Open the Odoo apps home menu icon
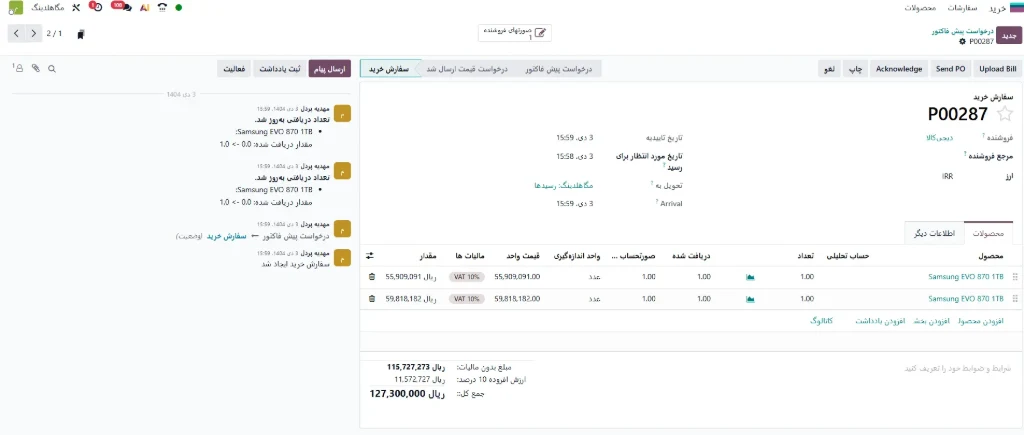This screenshot has width=1024, height=435. (x=1016, y=8)
